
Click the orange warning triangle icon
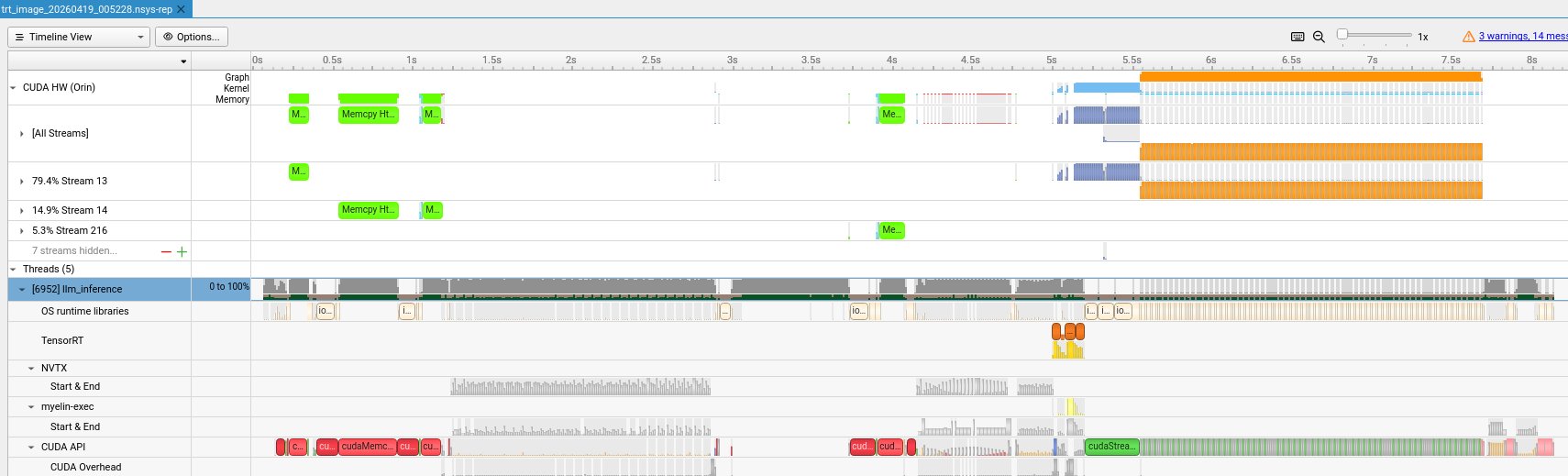tap(1469, 37)
